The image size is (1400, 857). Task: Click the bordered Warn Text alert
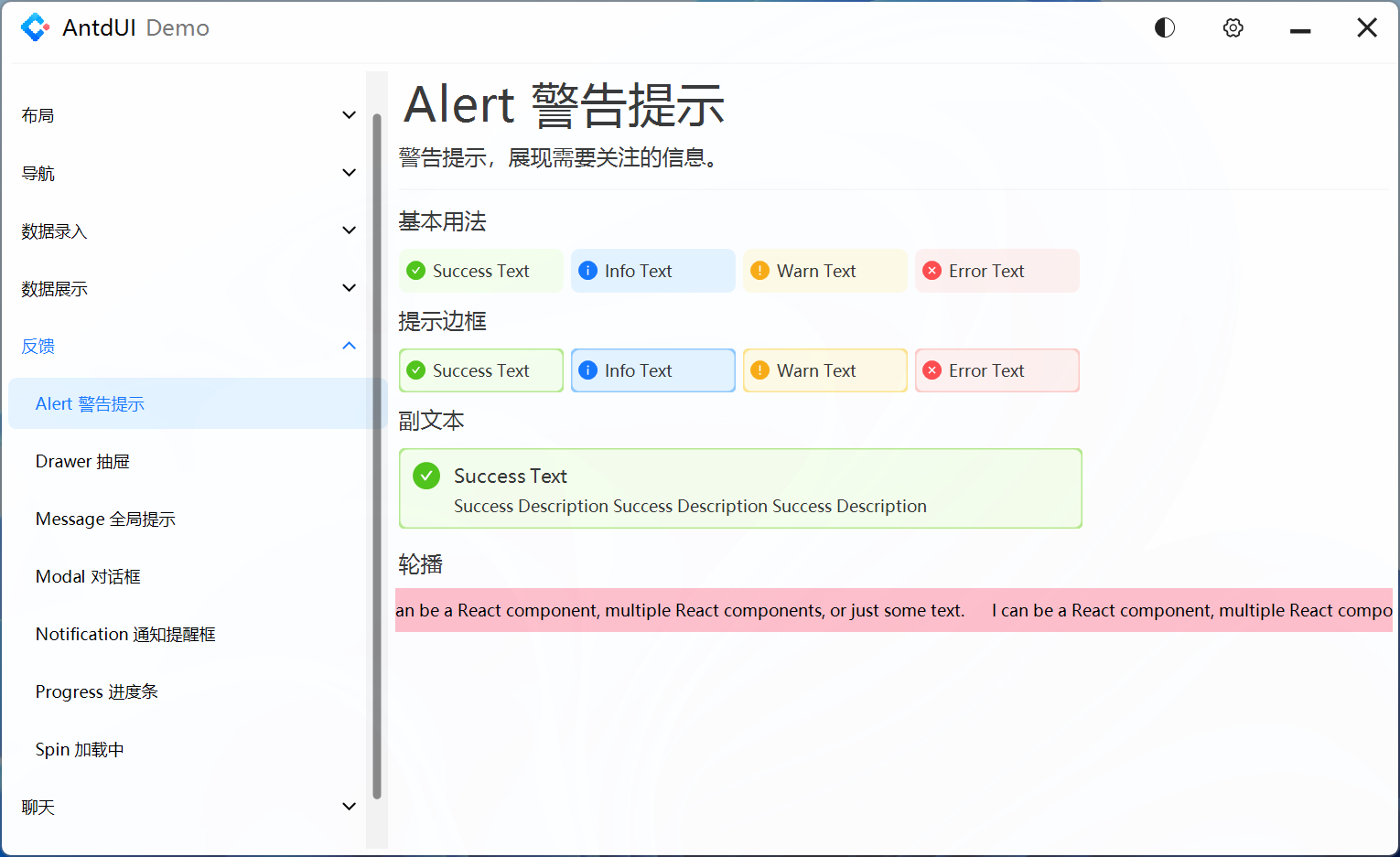tap(824, 370)
